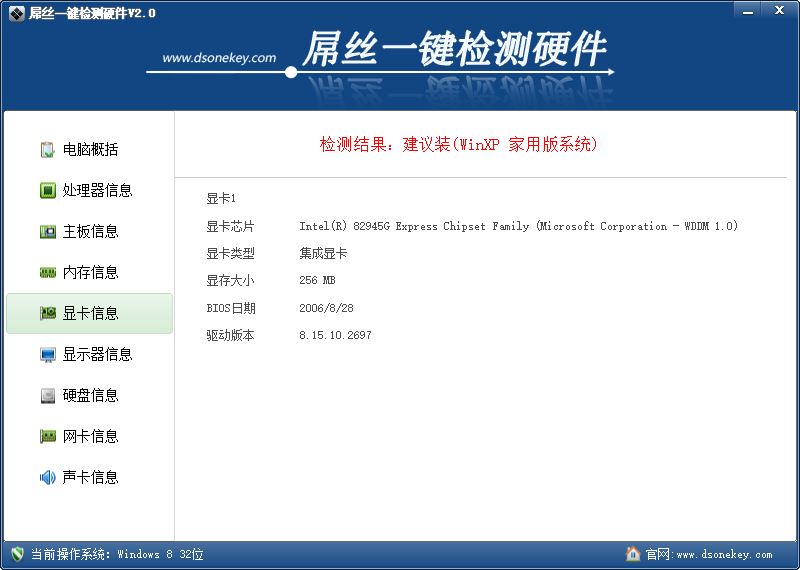The height and width of the screenshot is (570, 800).
Task: Click the 屌丝一键检测硬件 banner title
Action: pos(455,49)
